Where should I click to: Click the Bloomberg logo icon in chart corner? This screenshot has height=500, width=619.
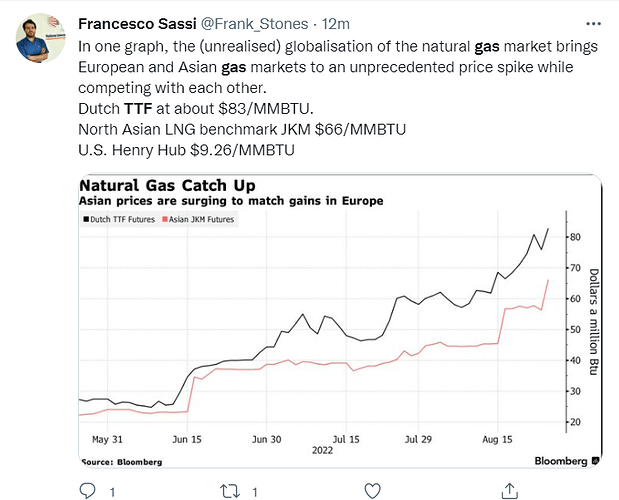pos(596,461)
